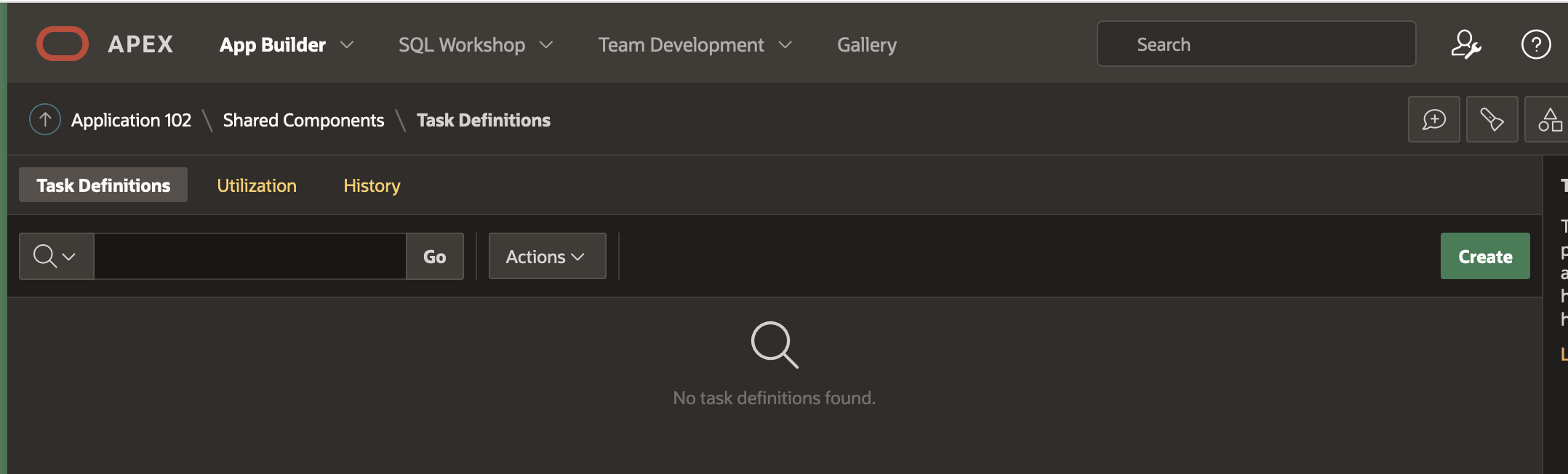The image size is (1568, 474).
Task: Switch to the History tab
Action: [x=372, y=185]
